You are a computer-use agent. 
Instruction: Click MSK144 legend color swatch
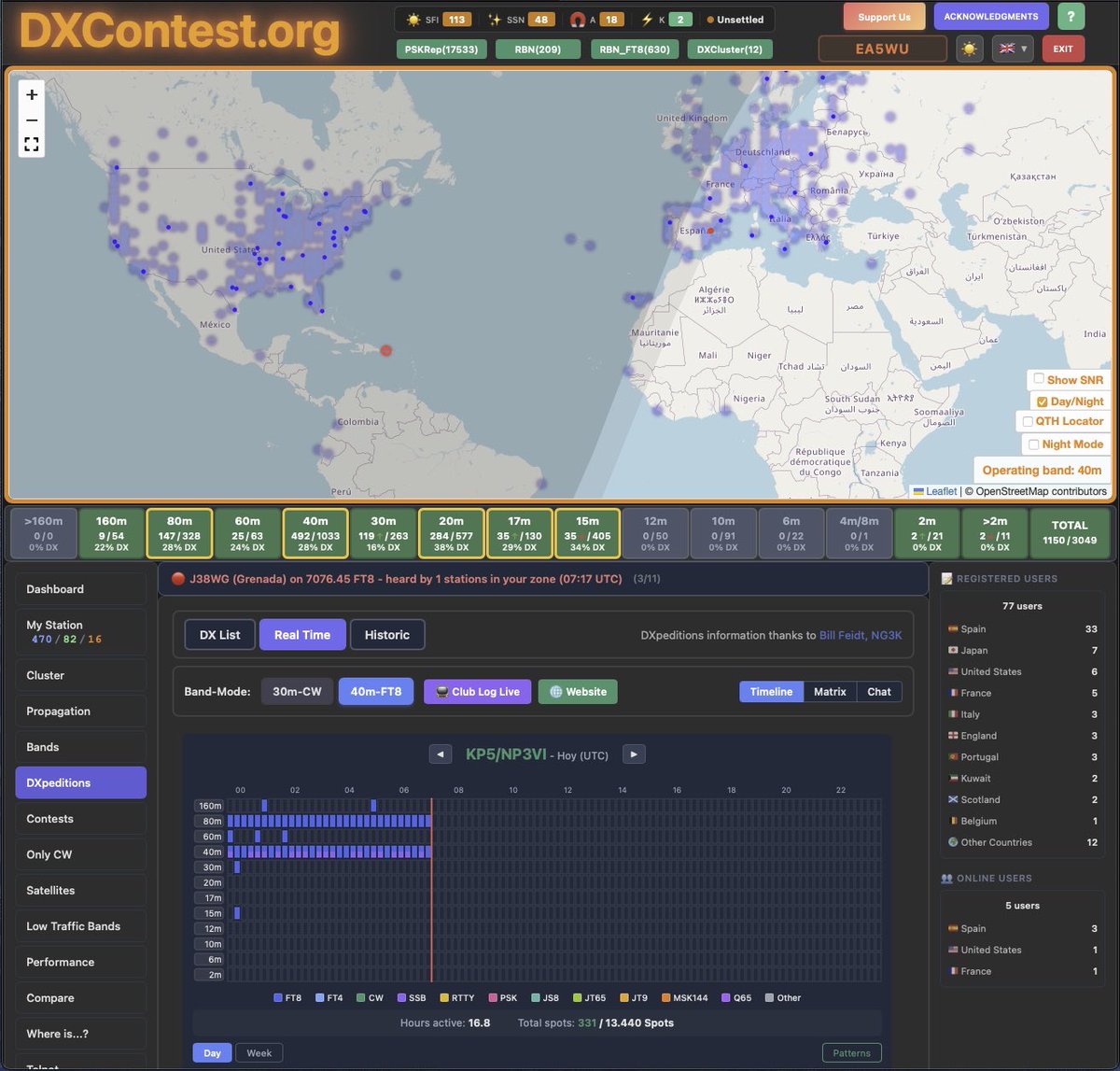(x=665, y=998)
